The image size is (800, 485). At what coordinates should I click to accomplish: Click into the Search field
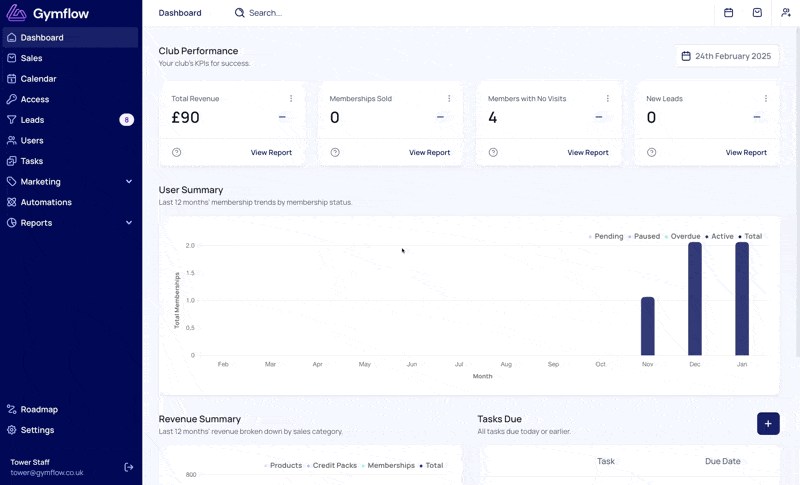(x=300, y=13)
